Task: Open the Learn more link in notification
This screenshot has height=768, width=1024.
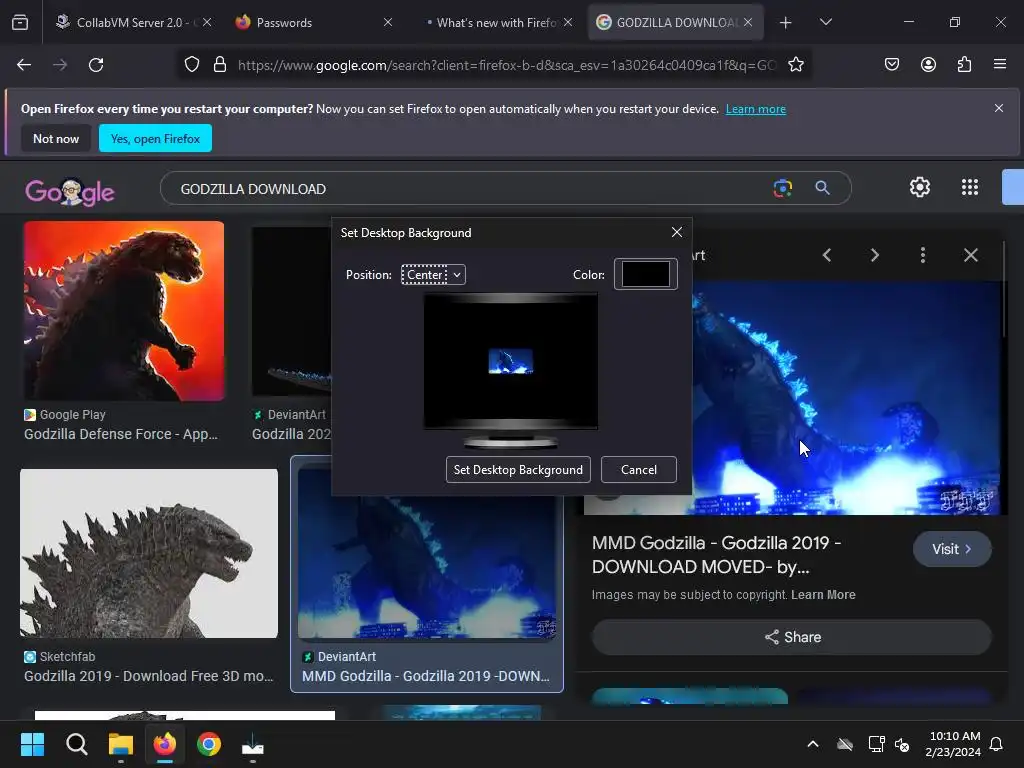Action: pyautogui.click(x=756, y=109)
